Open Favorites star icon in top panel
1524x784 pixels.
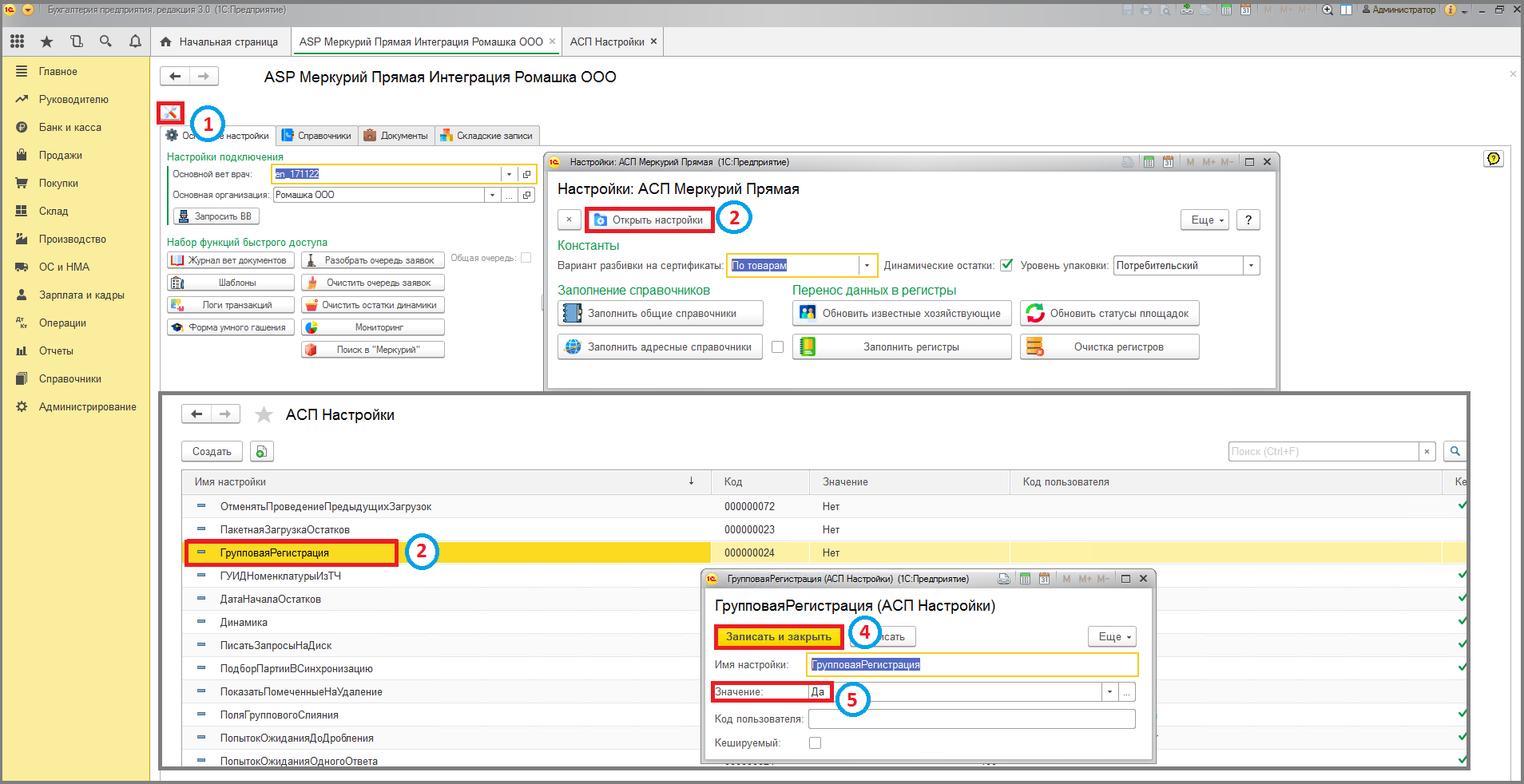pos(46,42)
